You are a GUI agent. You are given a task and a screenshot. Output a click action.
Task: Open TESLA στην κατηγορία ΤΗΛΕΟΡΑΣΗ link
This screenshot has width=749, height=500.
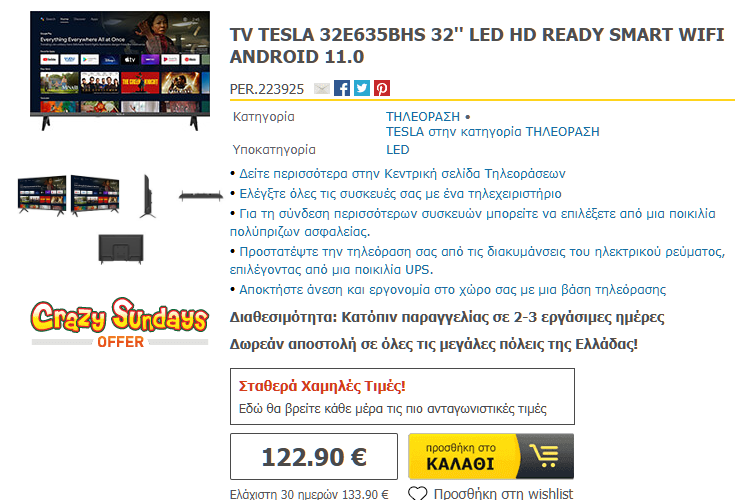click(x=492, y=132)
